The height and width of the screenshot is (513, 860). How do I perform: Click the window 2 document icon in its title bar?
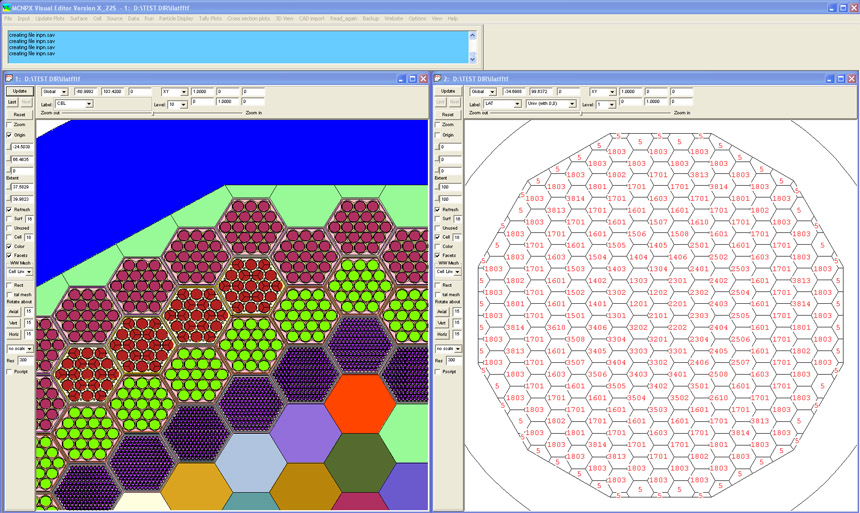pyautogui.click(x=438, y=78)
